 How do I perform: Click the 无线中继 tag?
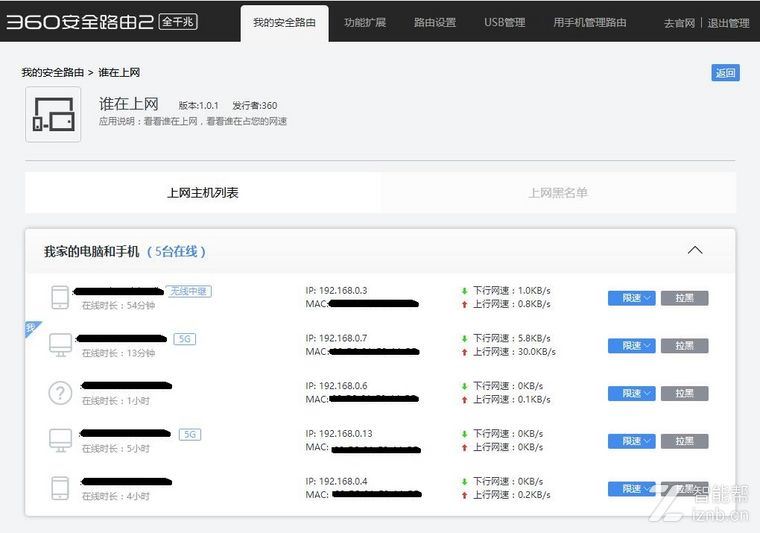click(x=189, y=291)
